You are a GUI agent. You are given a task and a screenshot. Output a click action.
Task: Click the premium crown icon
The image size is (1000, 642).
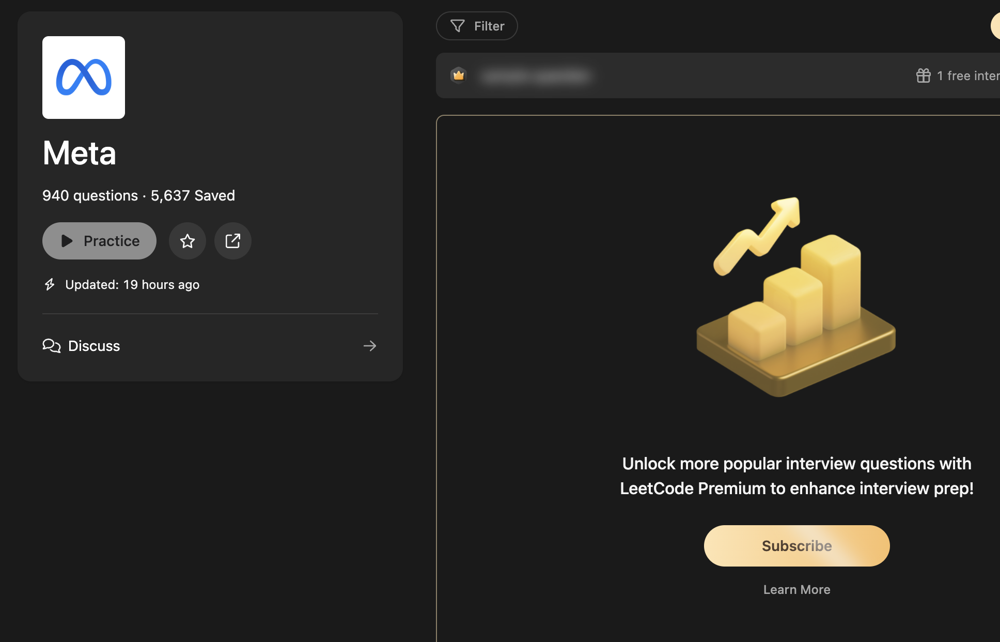(x=459, y=75)
